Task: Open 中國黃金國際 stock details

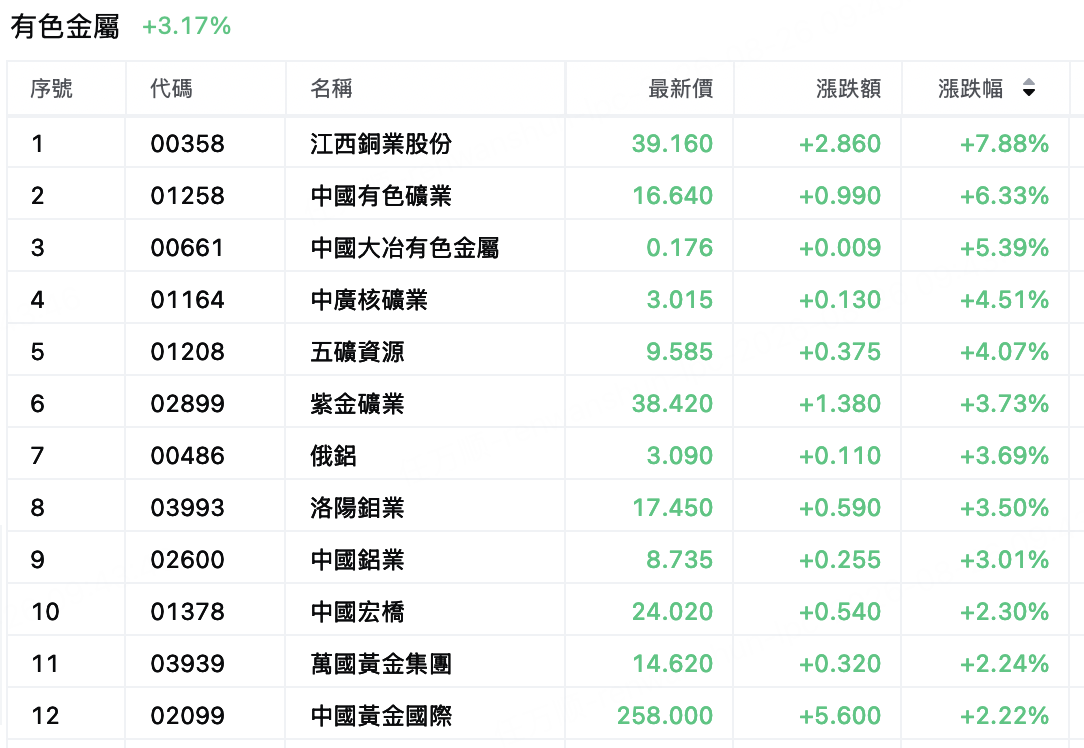Action: (x=381, y=716)
